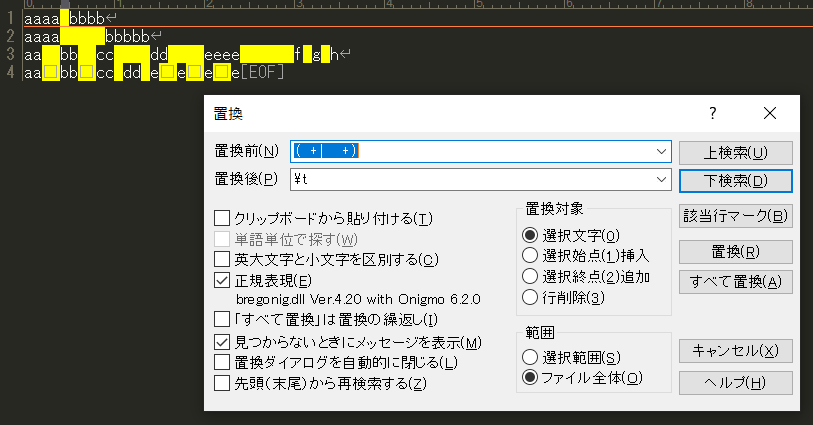Image resolution: width=813 pixels, height=425 pixels.
Task: Click the 置換(R) replace button
Action: point(736,252)
